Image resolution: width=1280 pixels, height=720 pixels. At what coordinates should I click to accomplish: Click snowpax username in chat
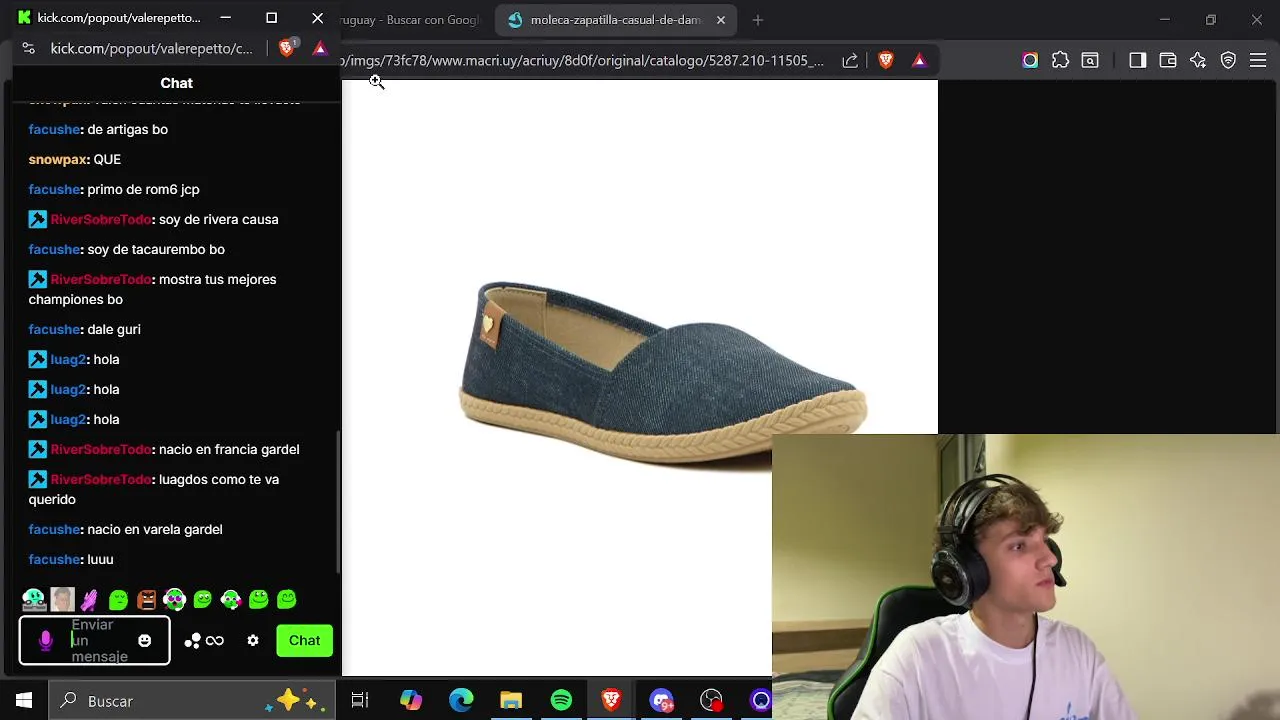tap(58, 159)
